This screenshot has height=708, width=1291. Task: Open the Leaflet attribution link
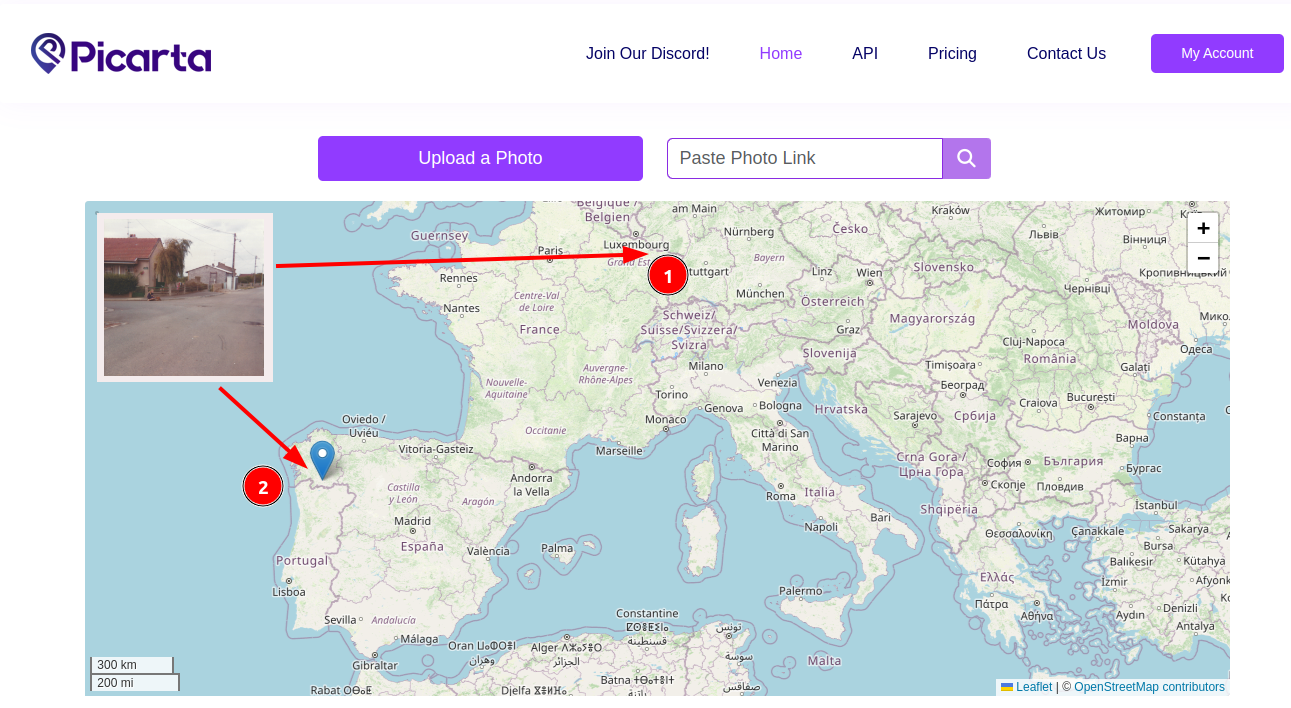pyautogui.click(x=1034, y=687)
